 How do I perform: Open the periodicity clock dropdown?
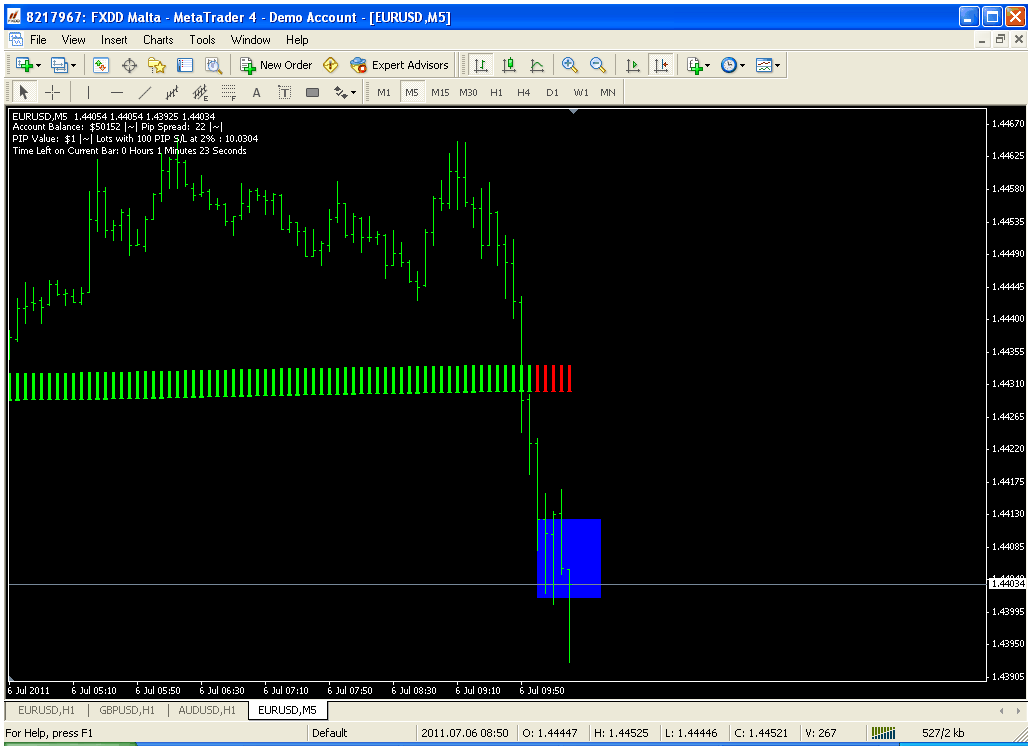(733, 65)
